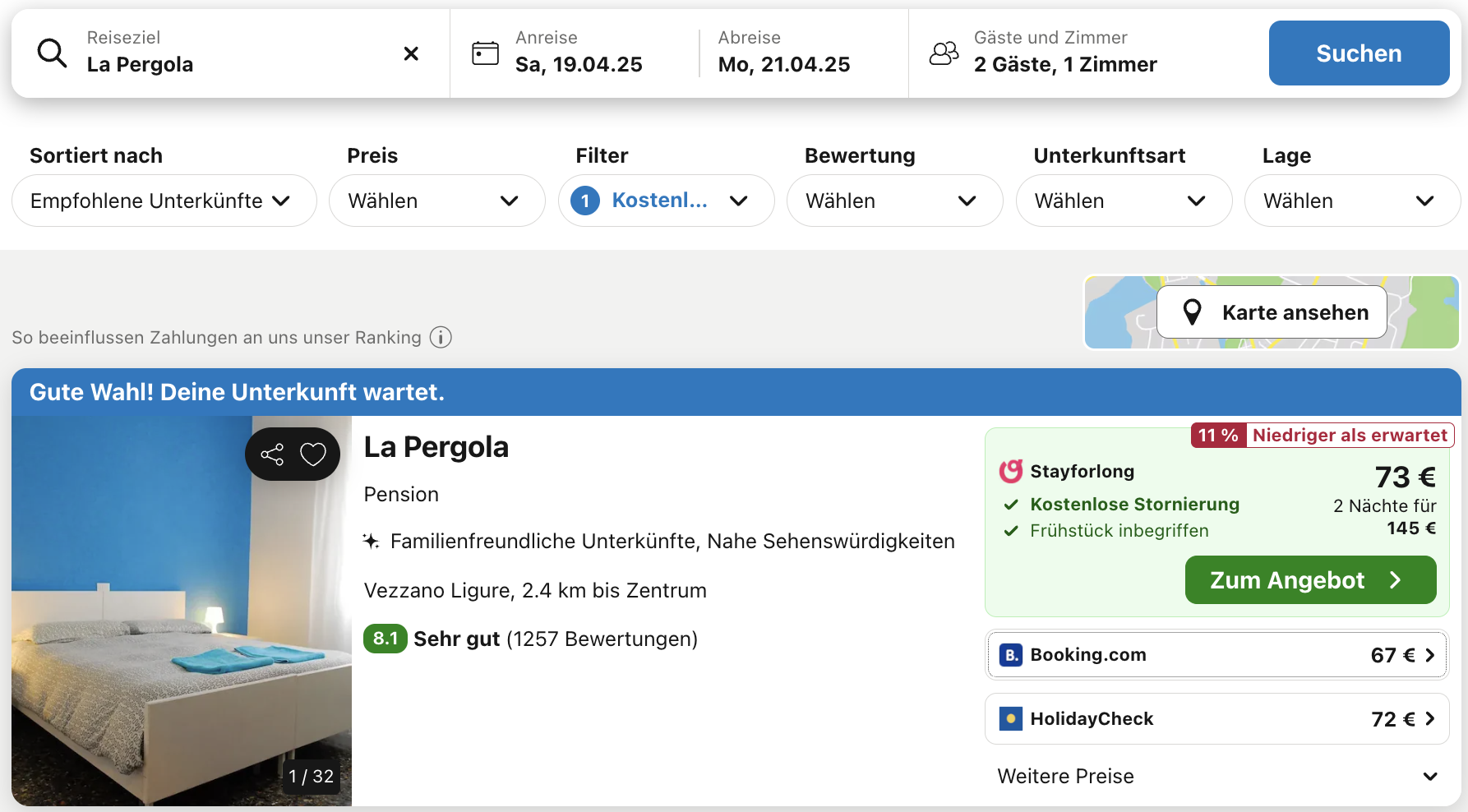Image resolution: width=1468 pixels, height=812 pixels.
Task: Click the Niedriger als erwartet badge
Action: [1323, 436]
